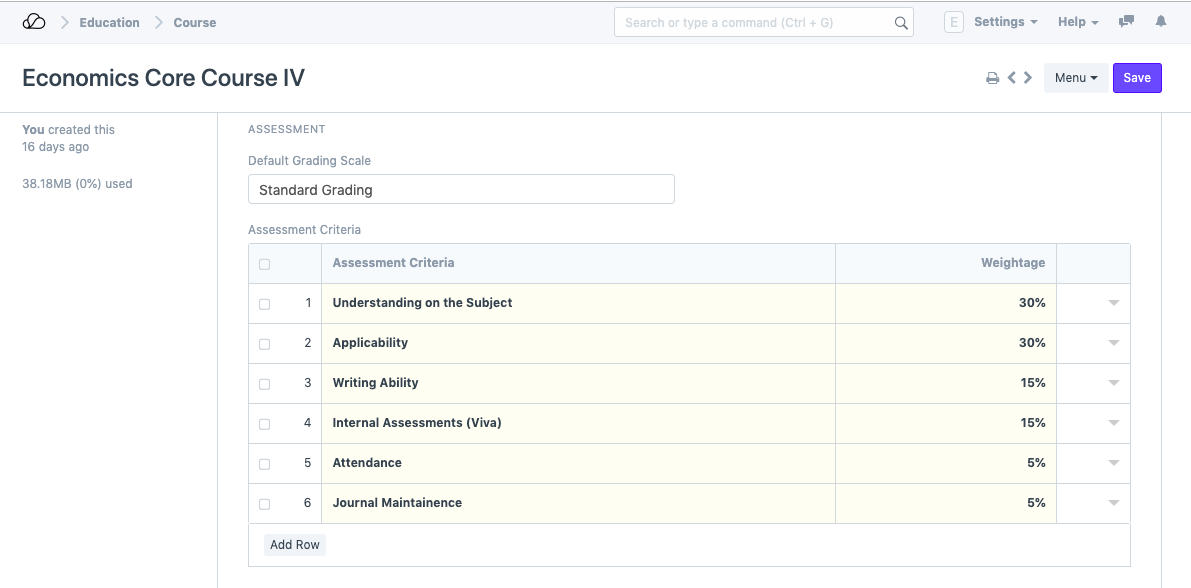1191x588 pixels.
Task: Toggle the select-all rows header checkbox
Action: click(264, 264)
